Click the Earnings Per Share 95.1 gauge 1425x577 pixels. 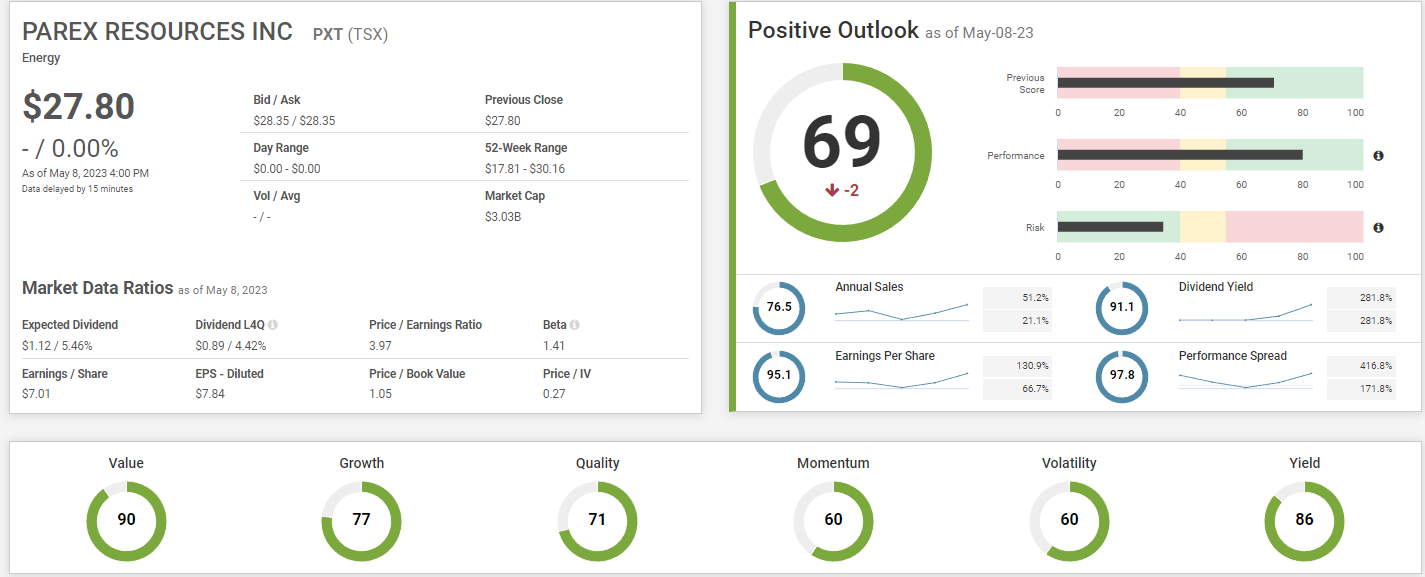[x=779, y=377]
